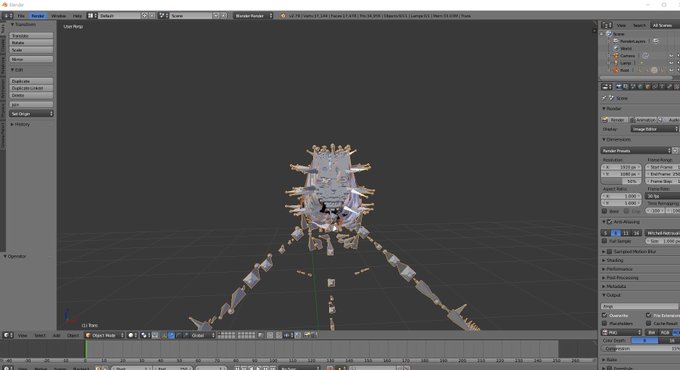Open the timeline editor type icon
The width and height of the screenshot is (680, 370).
(7, 368)
